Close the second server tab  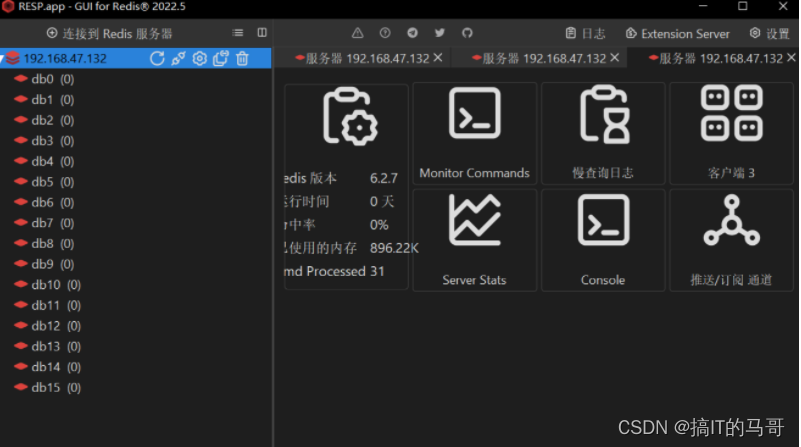[615, 58]
